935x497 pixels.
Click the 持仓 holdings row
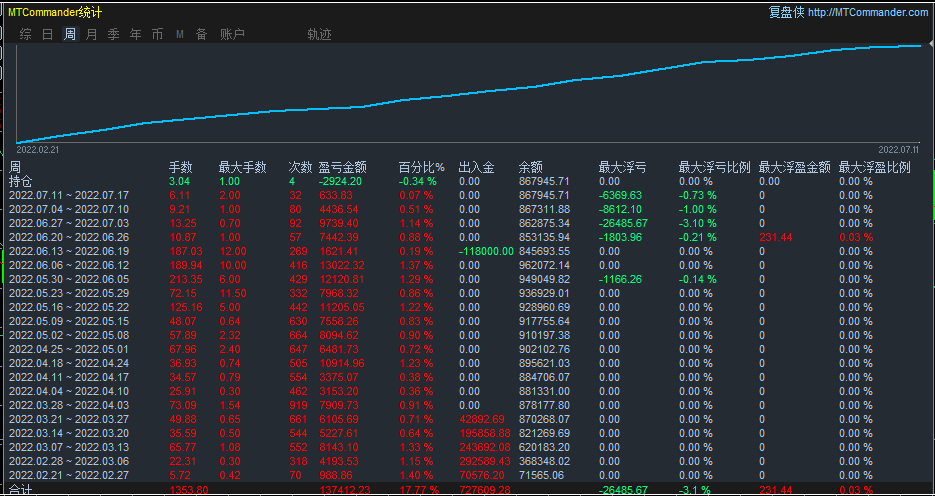pos(21,181)
